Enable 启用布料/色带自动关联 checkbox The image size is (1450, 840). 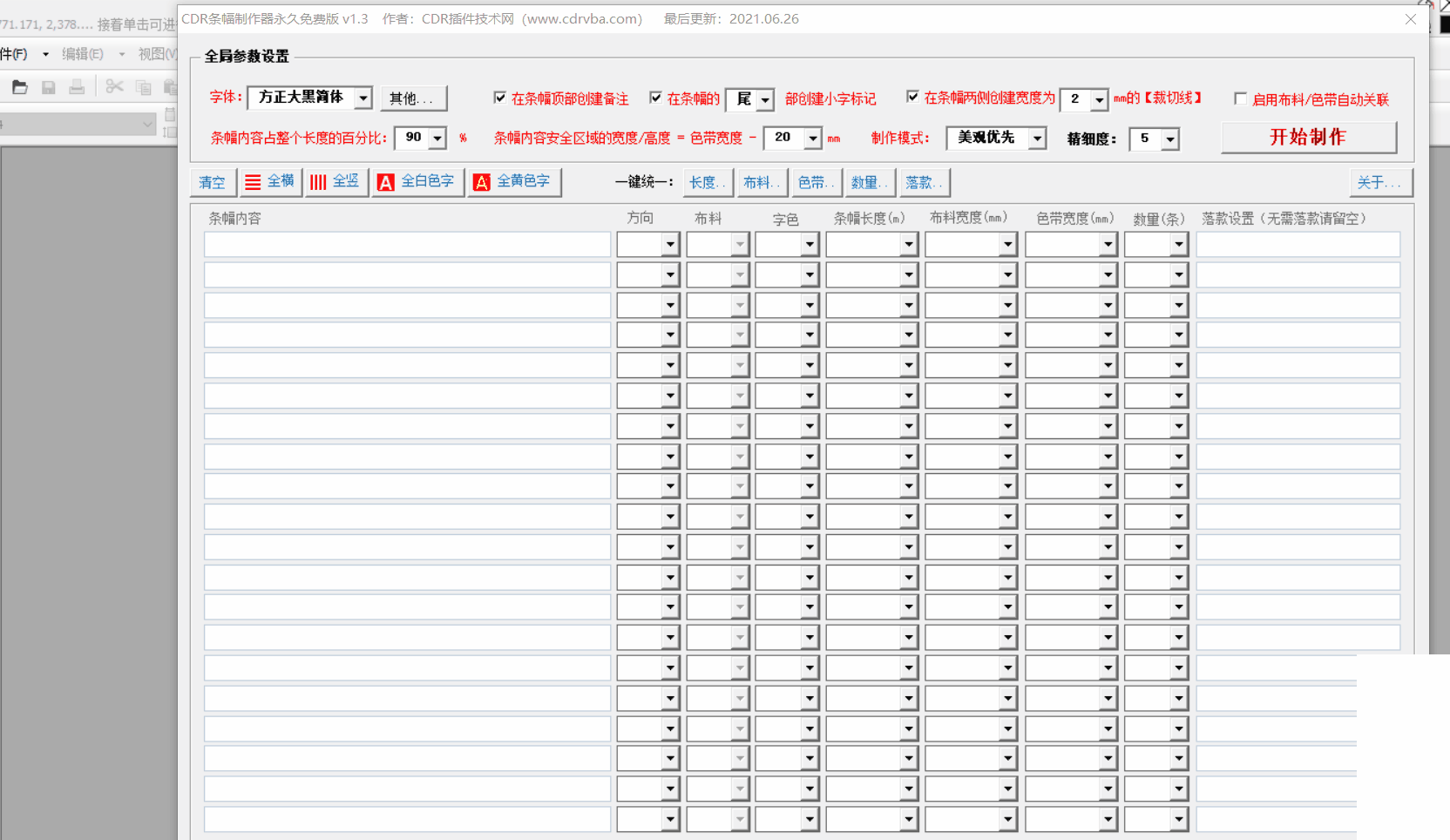[x=1240, y=98]
